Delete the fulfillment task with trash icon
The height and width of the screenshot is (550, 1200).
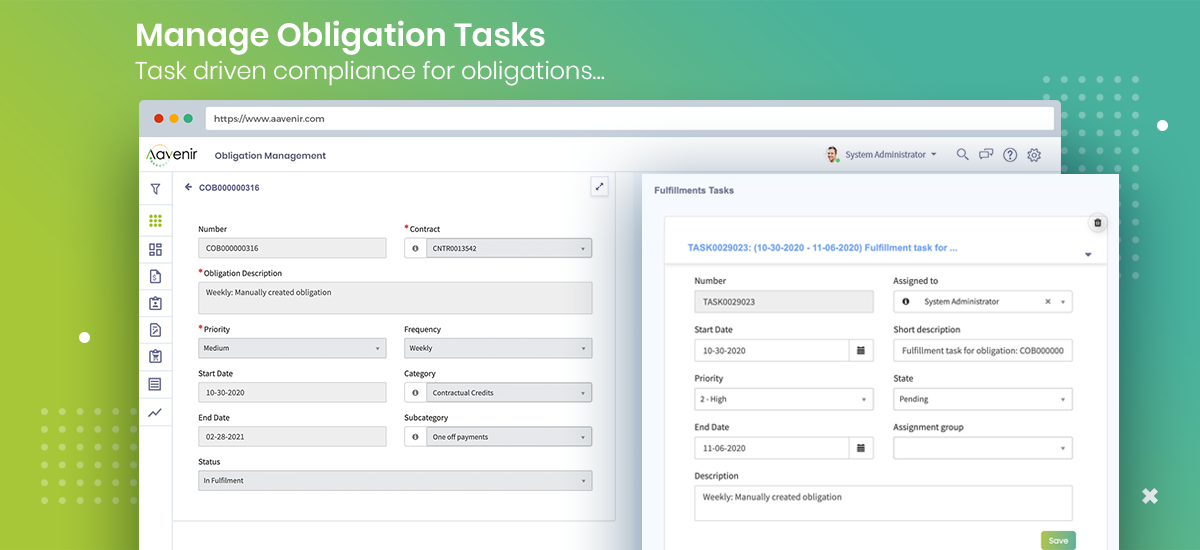(x=1097, y=223)
